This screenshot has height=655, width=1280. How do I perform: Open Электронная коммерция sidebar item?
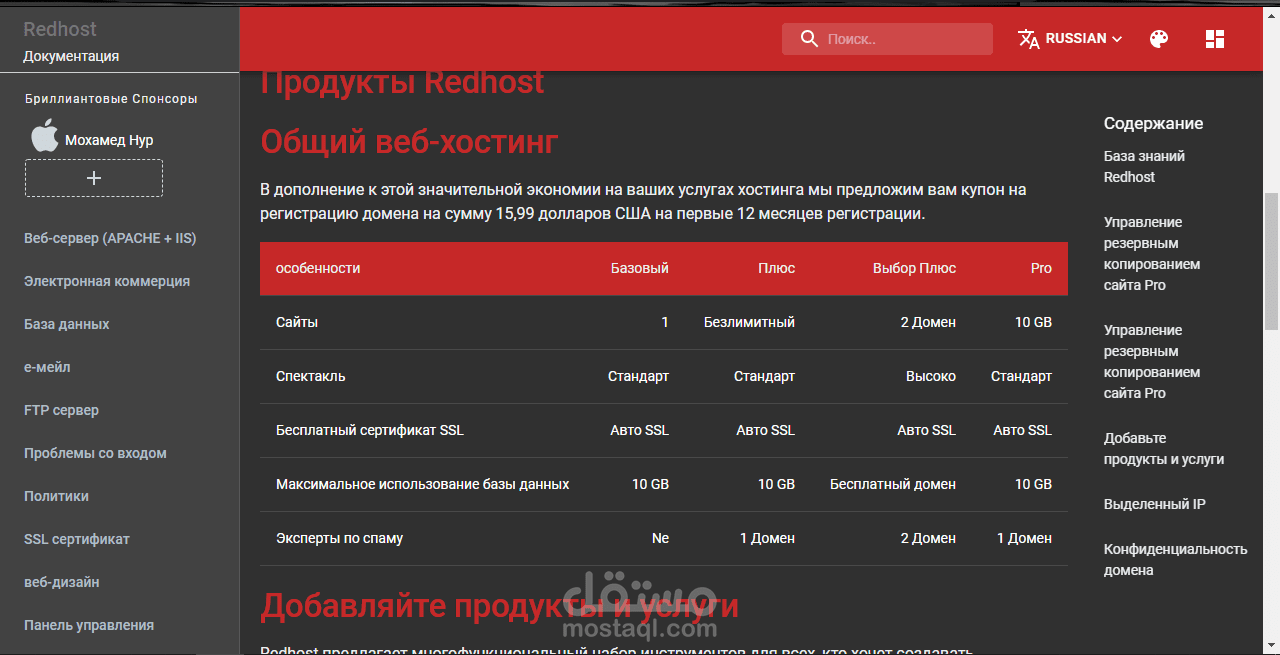(x=107, y=281)
